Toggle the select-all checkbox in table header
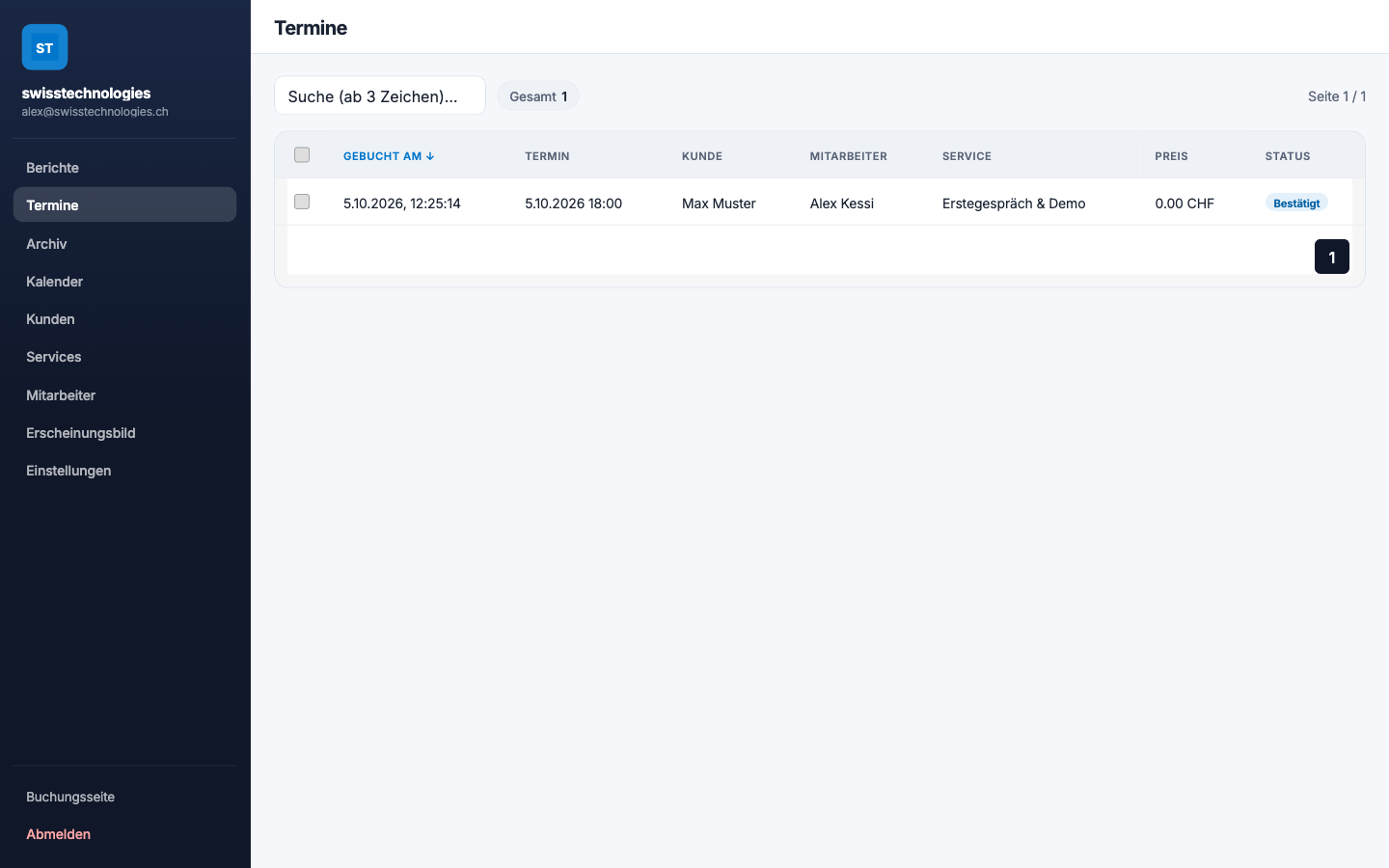 tap(302, 155)
